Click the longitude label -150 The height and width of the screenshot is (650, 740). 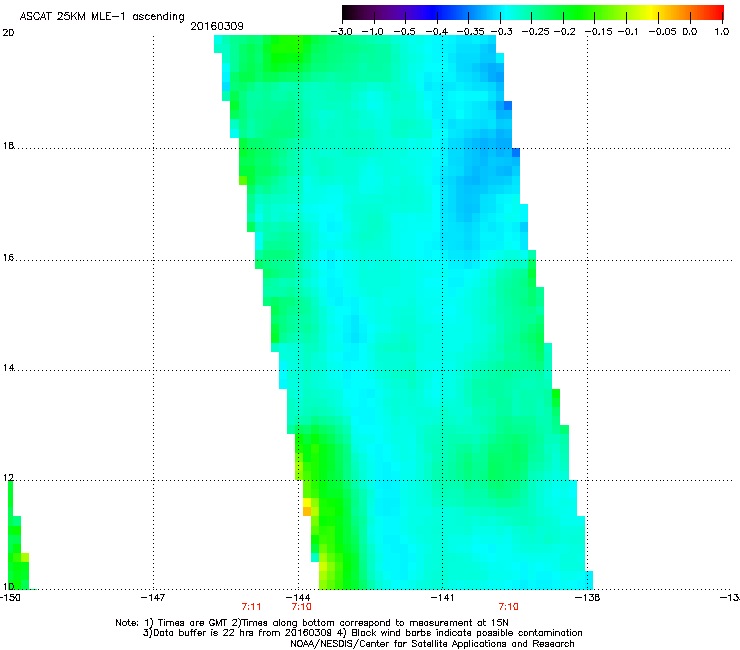click(10, 598)
